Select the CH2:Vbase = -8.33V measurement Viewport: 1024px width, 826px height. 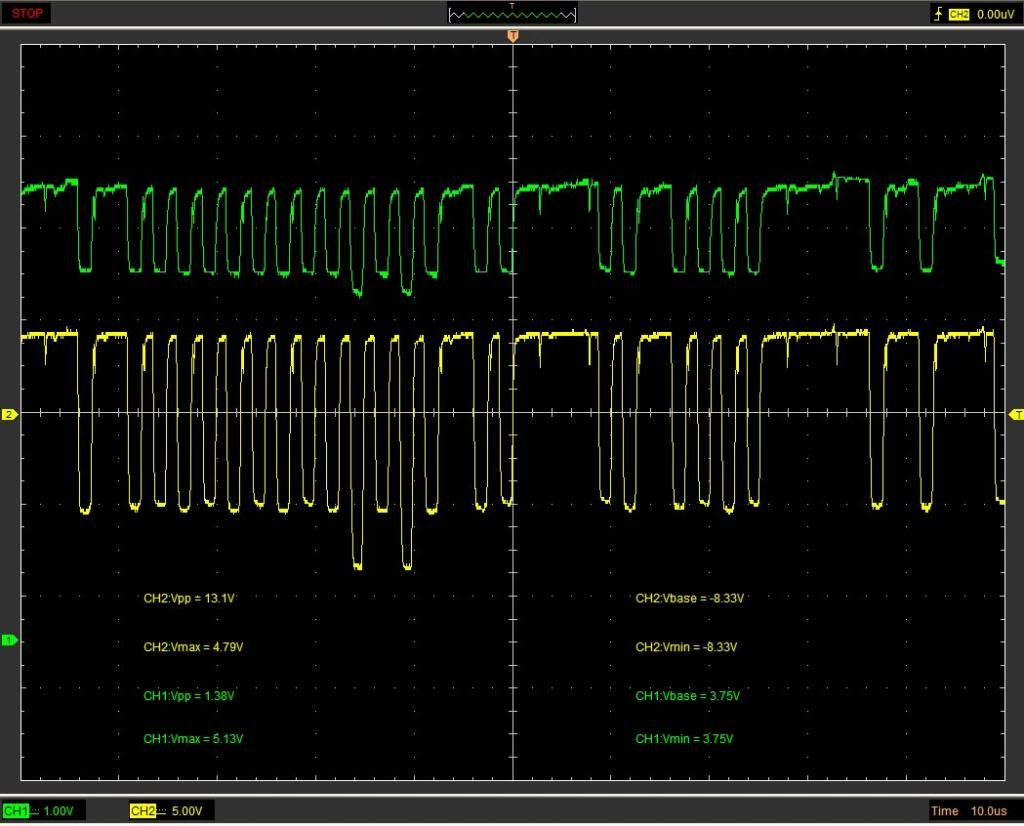pyautogui.click(x=690, y=598)
